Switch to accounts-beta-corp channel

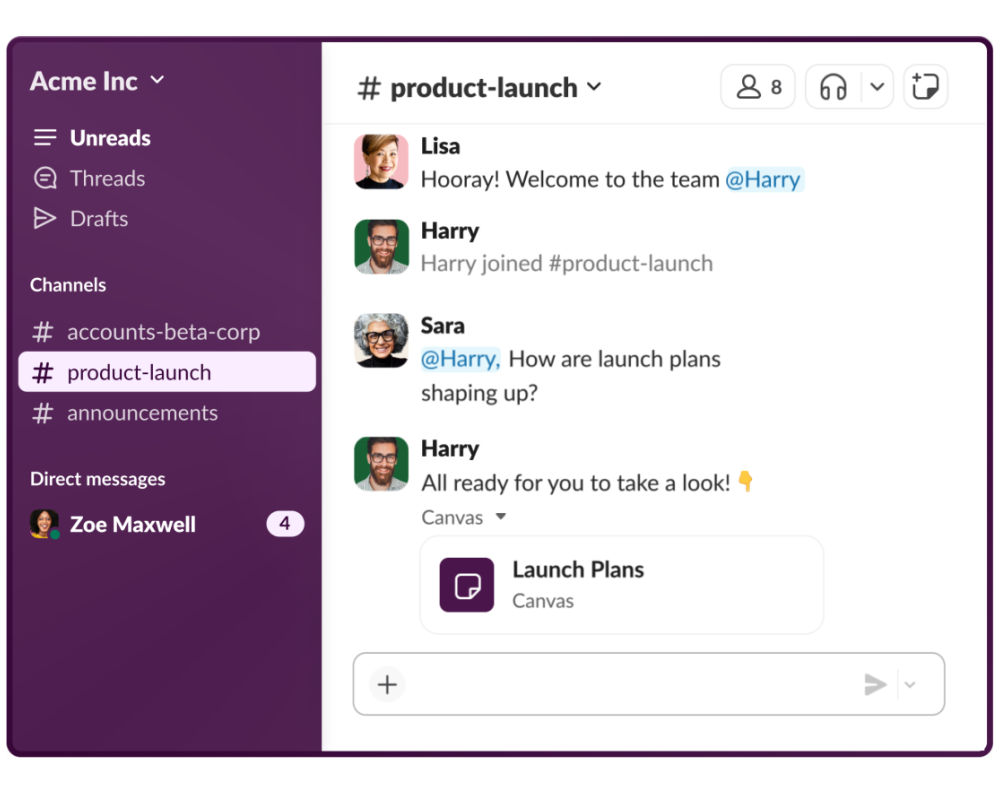pos(163,332)
